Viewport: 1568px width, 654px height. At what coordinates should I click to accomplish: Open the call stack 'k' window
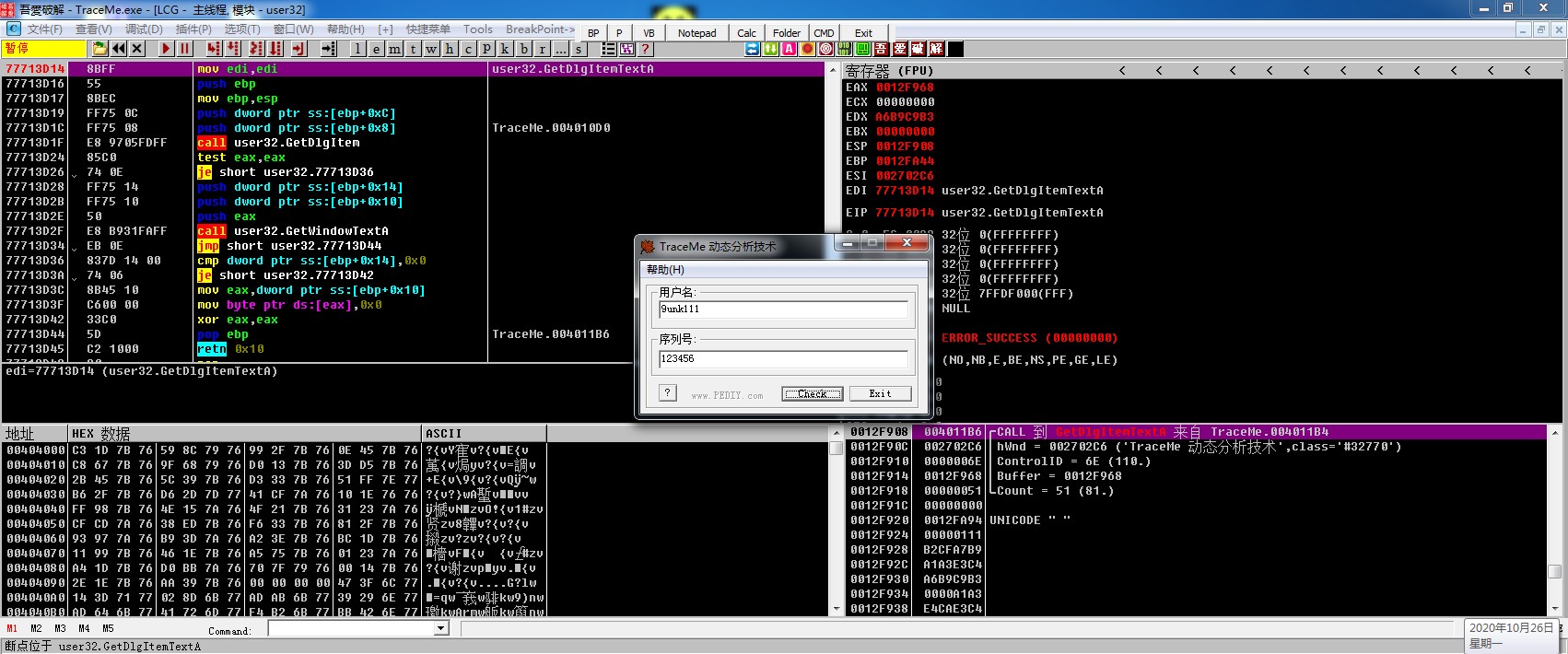tap(505, 49)
